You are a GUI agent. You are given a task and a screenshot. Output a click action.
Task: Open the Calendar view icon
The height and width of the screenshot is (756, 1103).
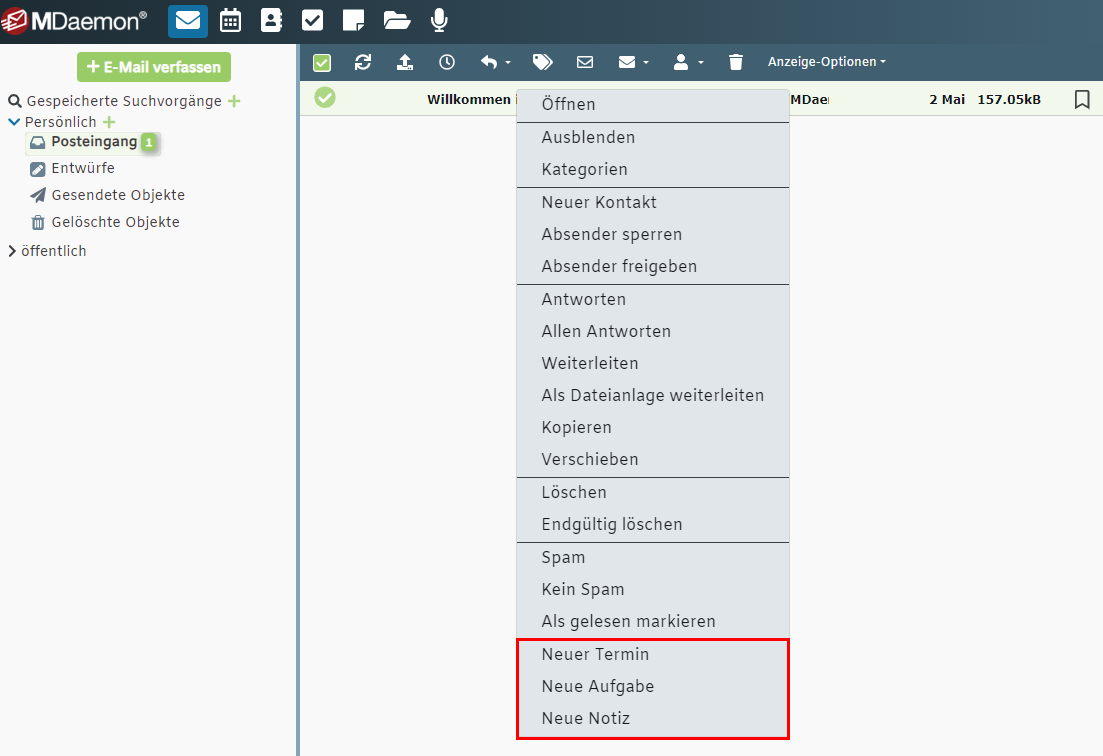click(x=230, y=20)
